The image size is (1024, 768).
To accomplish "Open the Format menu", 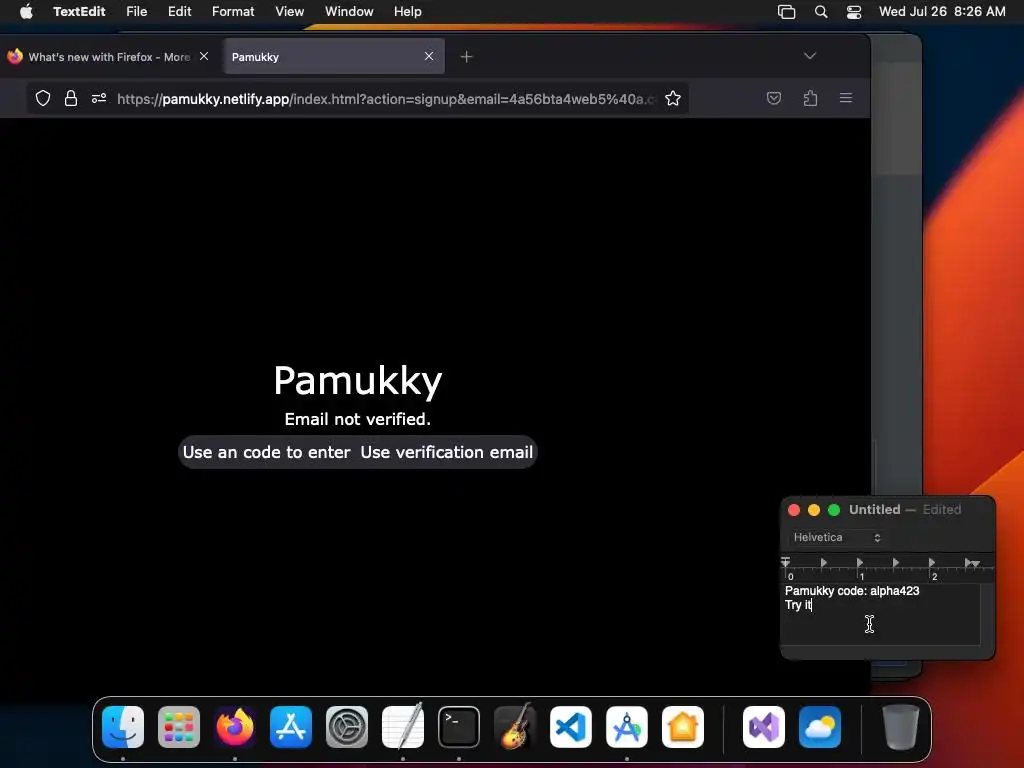I will pos(233,12).
